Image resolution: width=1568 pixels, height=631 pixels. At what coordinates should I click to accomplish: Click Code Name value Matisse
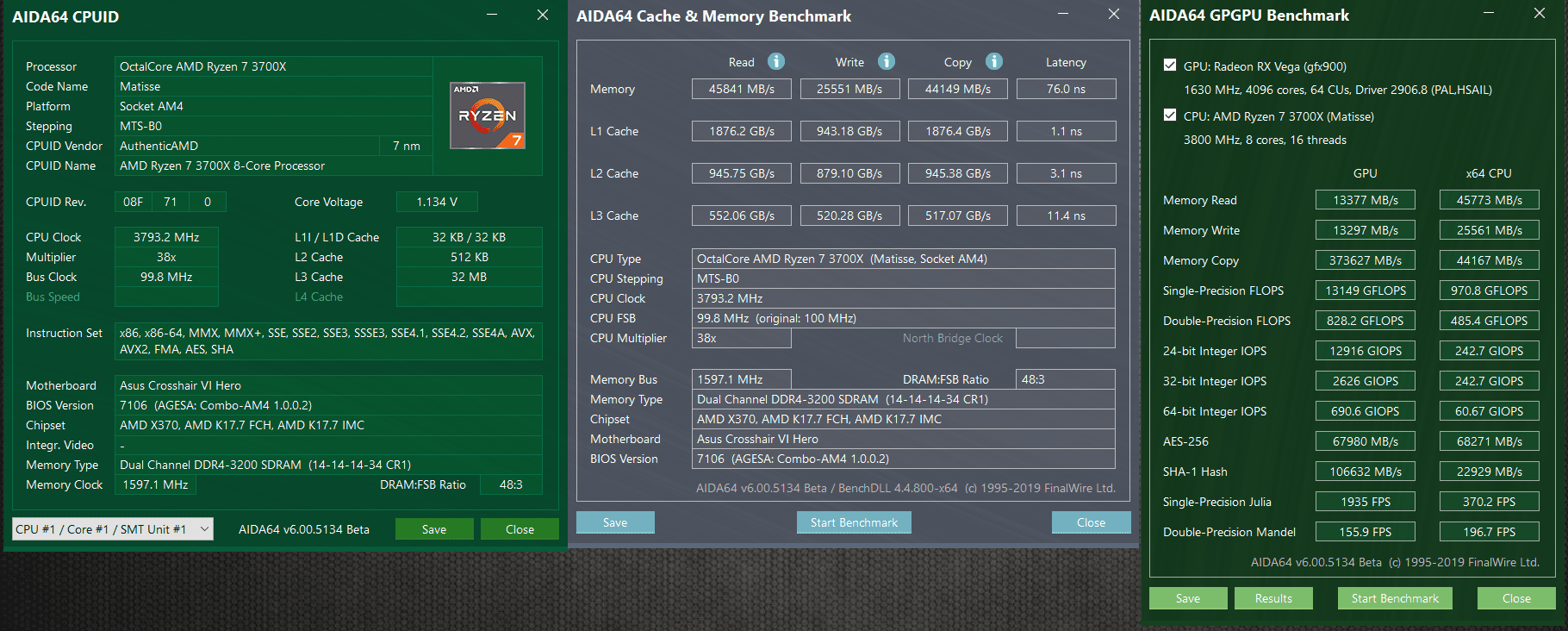click(274, 86)
